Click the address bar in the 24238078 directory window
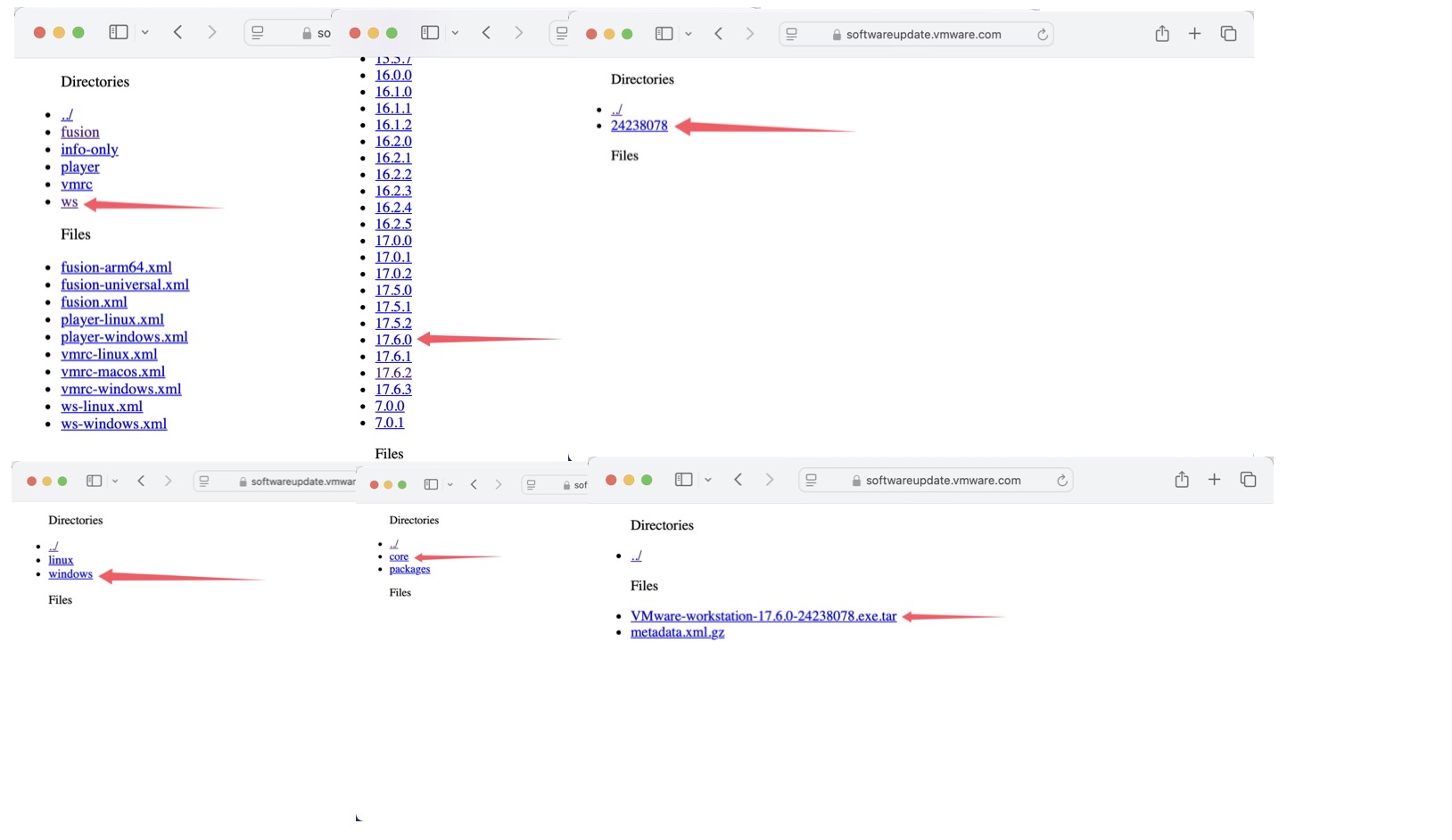The height and width of the screenshot is (840, 1452). pos(916,34)
